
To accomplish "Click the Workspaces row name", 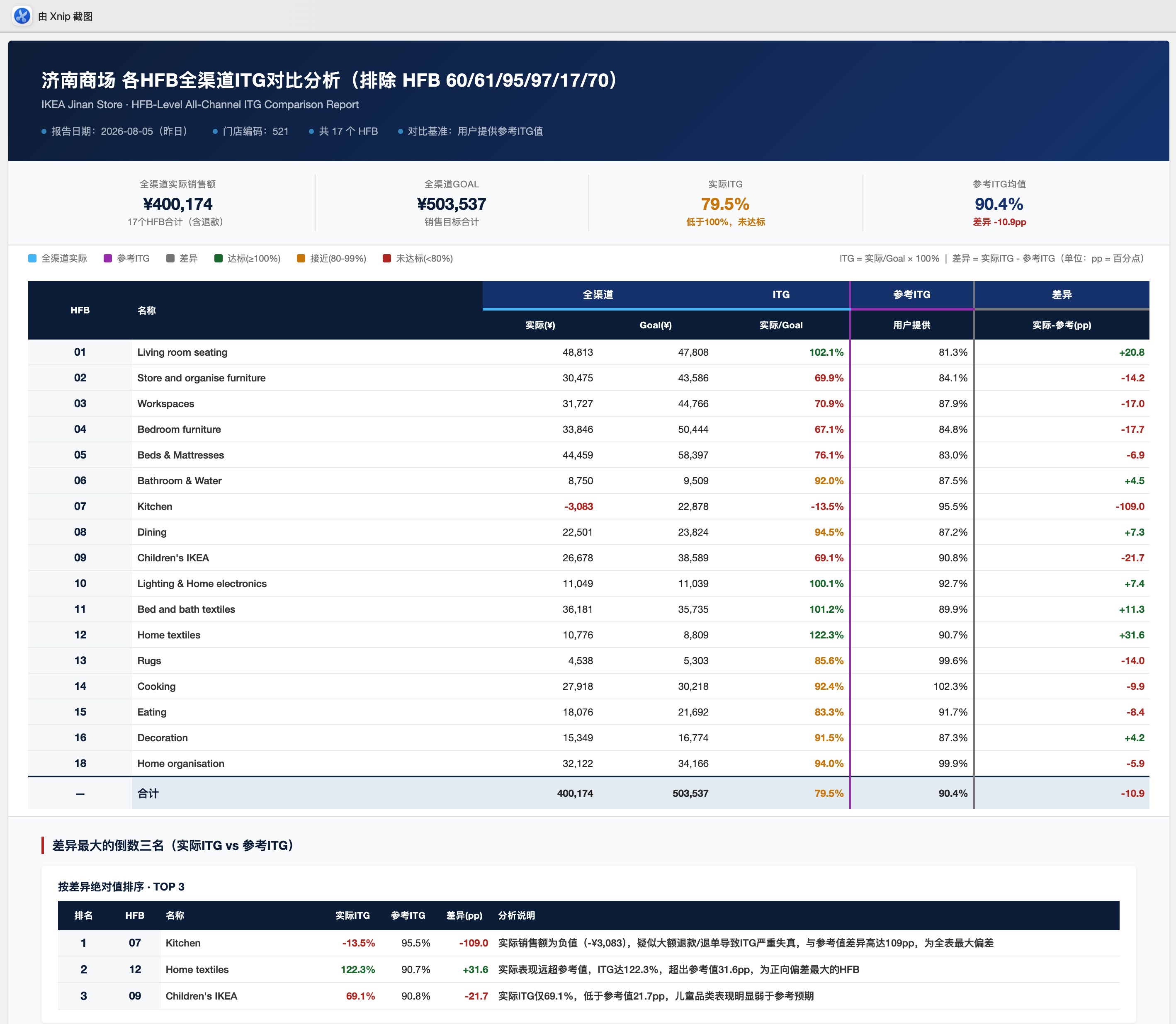I will click(166, 403).
